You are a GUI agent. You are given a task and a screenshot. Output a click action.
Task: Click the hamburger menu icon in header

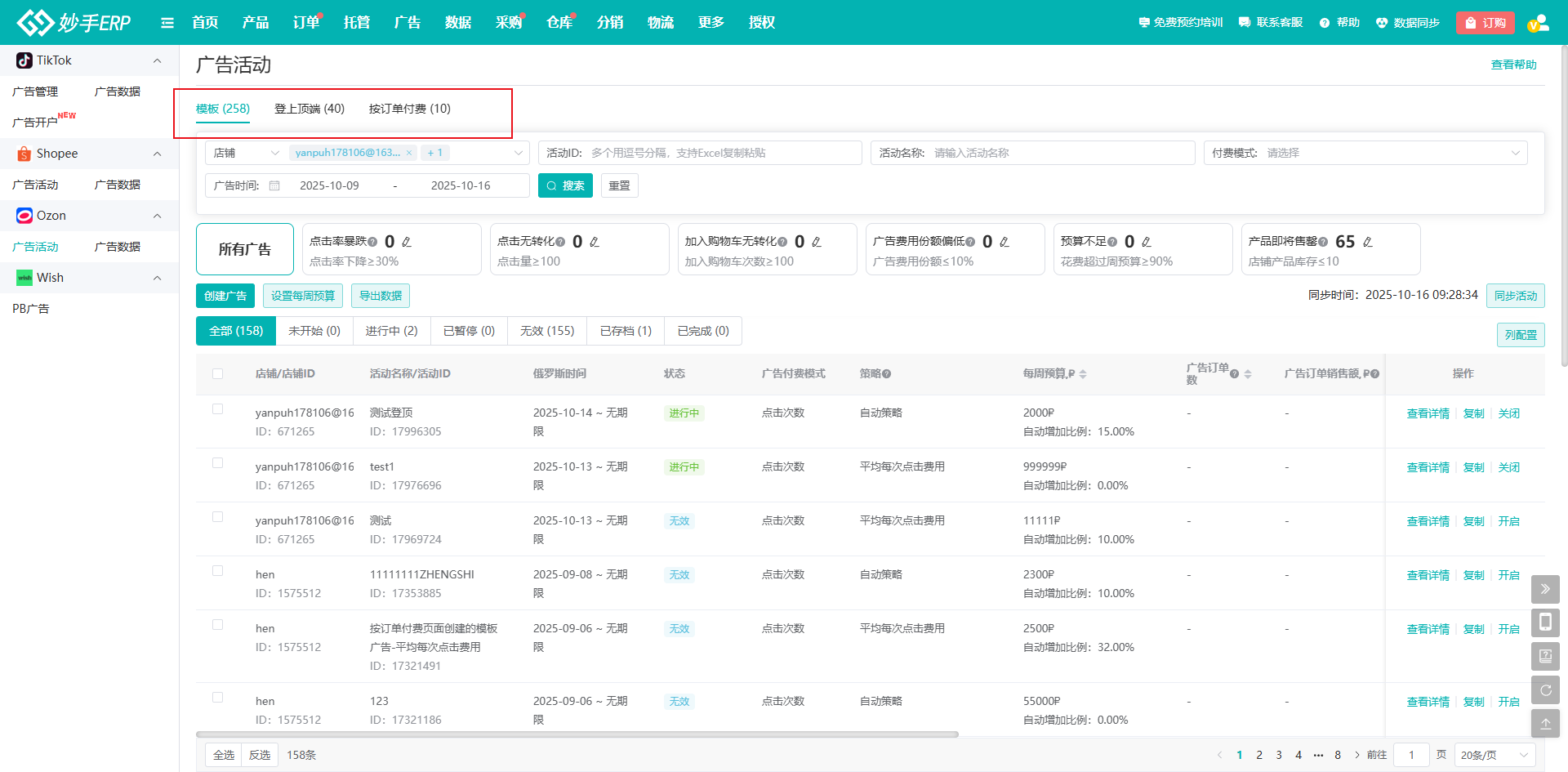tap(167, 23)
